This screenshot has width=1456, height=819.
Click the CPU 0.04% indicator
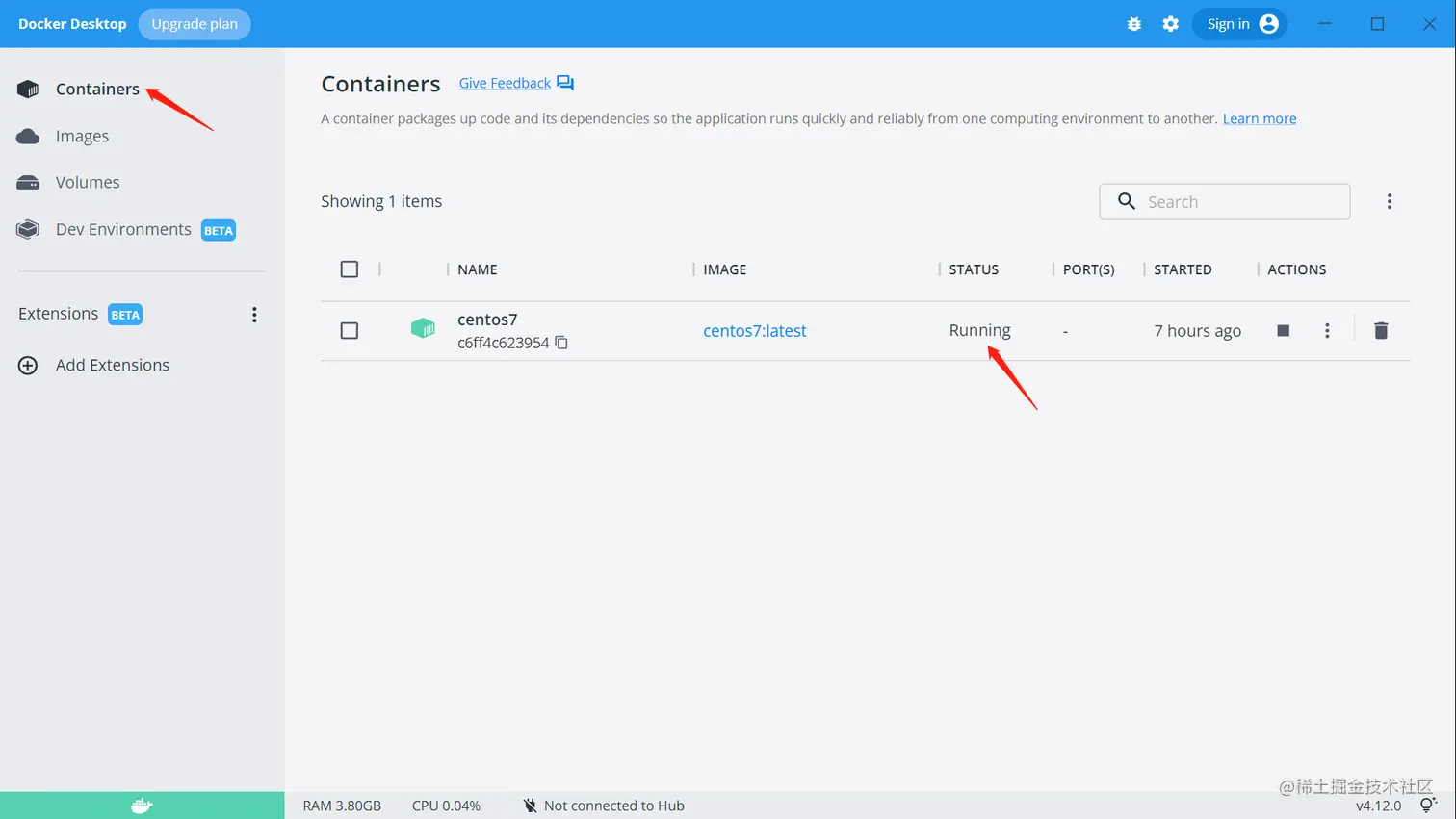point(446,806)
